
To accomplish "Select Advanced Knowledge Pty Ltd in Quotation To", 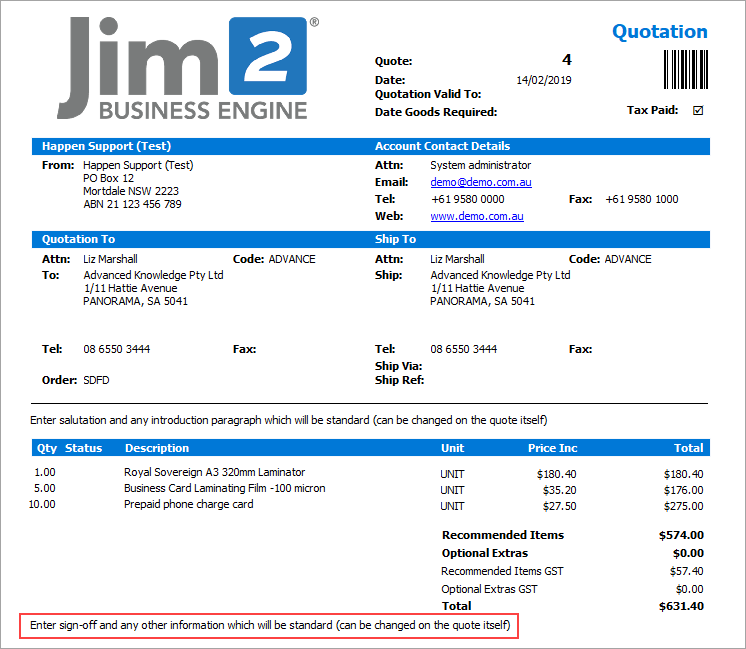I will [153, 275].
